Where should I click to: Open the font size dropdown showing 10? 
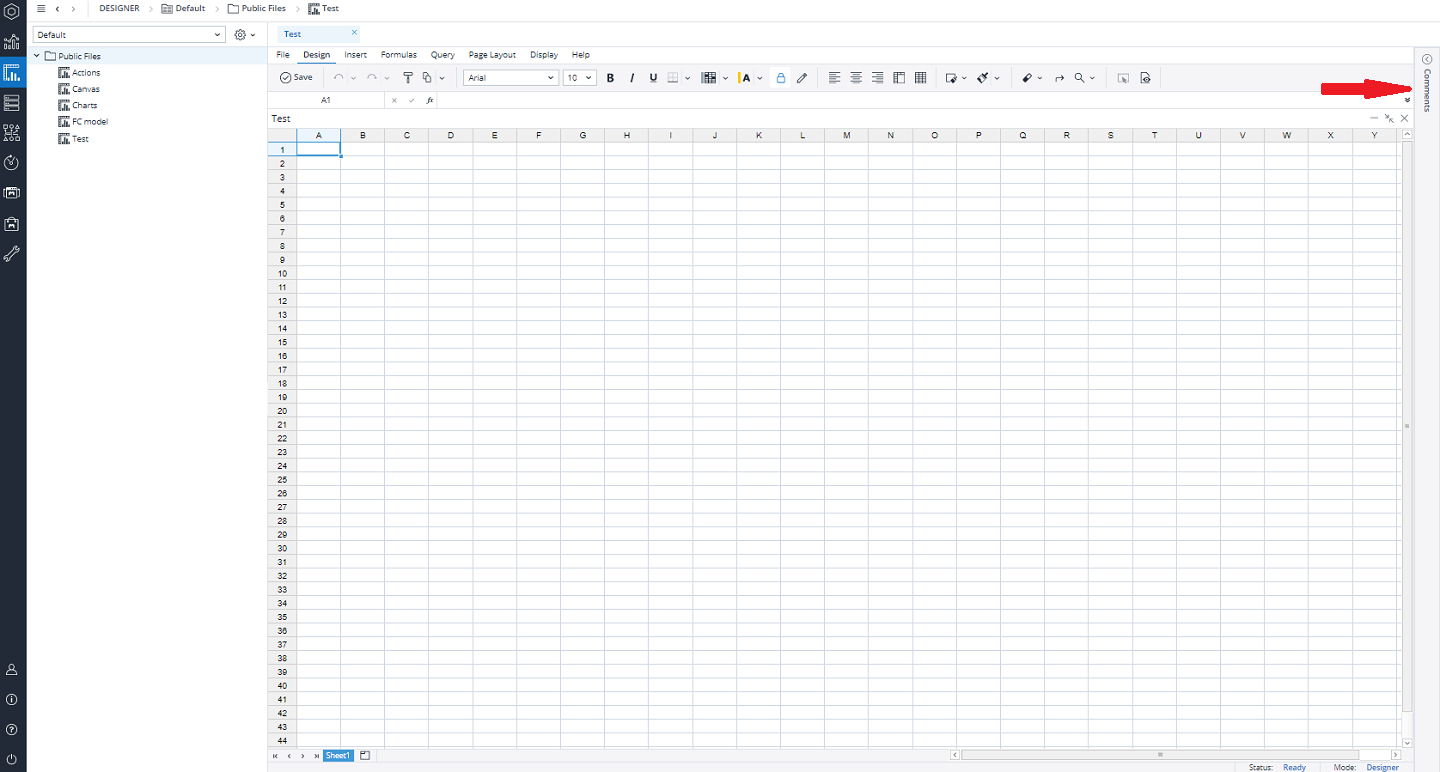(579, 78)
